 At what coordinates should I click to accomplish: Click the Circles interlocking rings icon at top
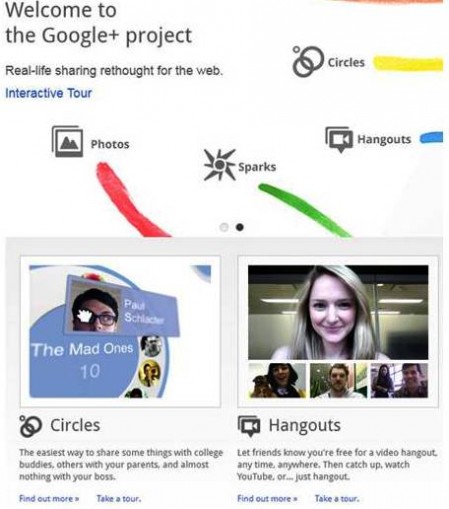click(x=308, y=61)
